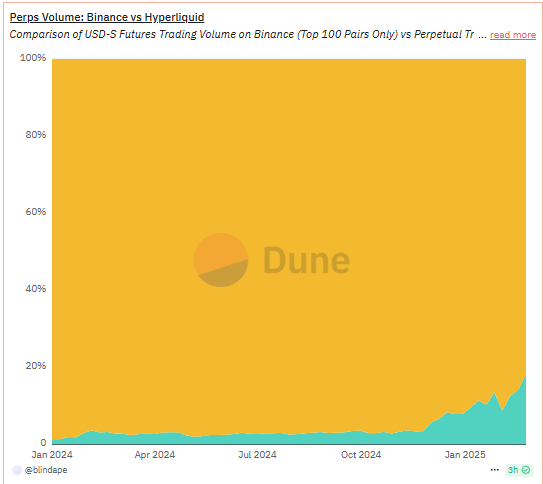
Task: Click the 100% y-axis label
Action: 33,57
